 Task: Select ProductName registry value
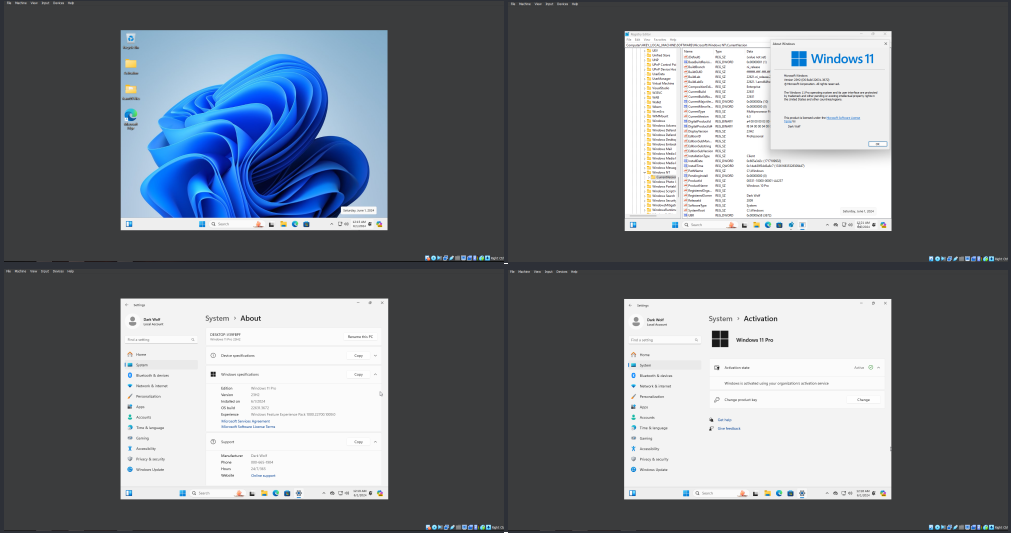point(697,186)
